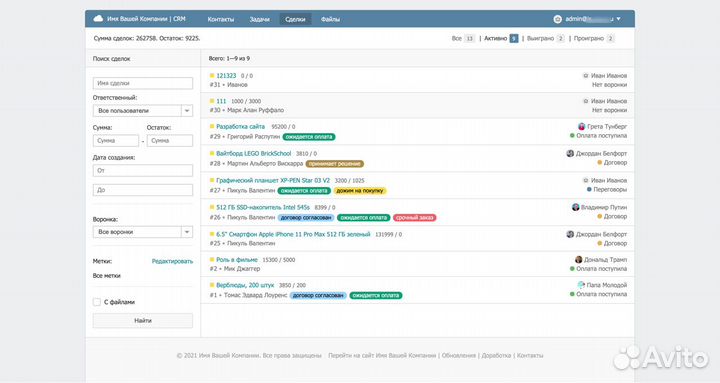Open the Доработка footer link

496,355
